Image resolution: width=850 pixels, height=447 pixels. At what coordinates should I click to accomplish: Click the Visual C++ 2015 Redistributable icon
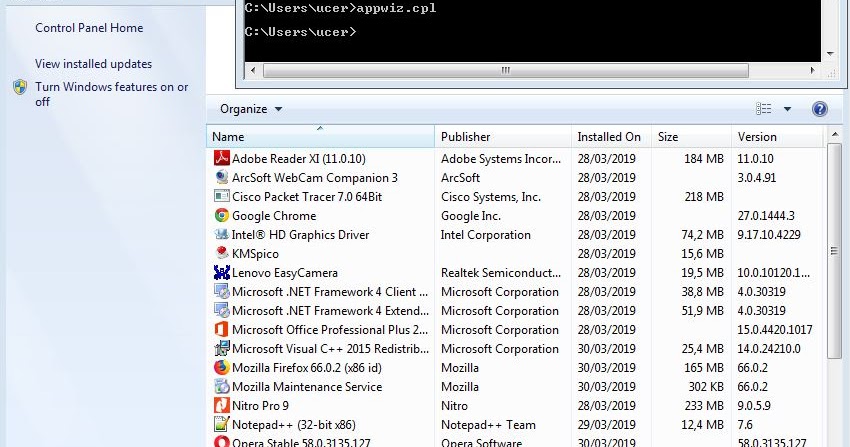222,348
